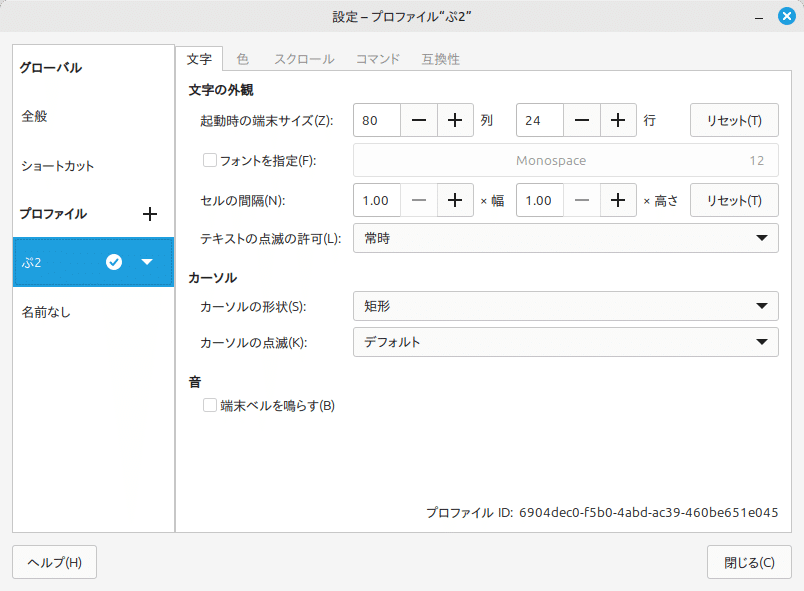Increase cell spacing height with plus

tap(618, 200)
